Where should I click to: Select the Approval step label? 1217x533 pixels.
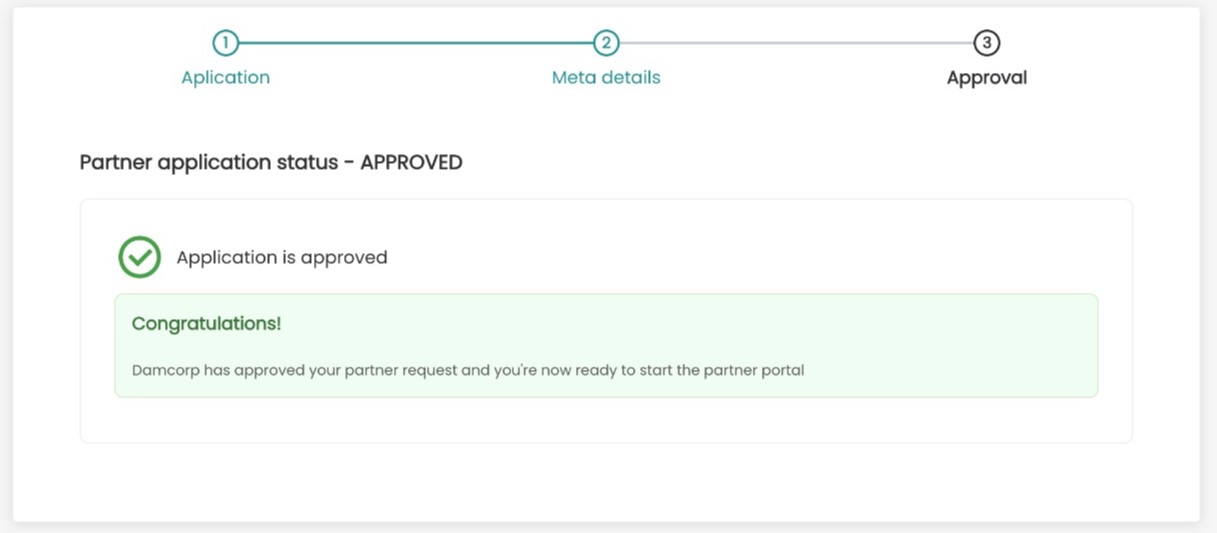(x=987, y=77)
